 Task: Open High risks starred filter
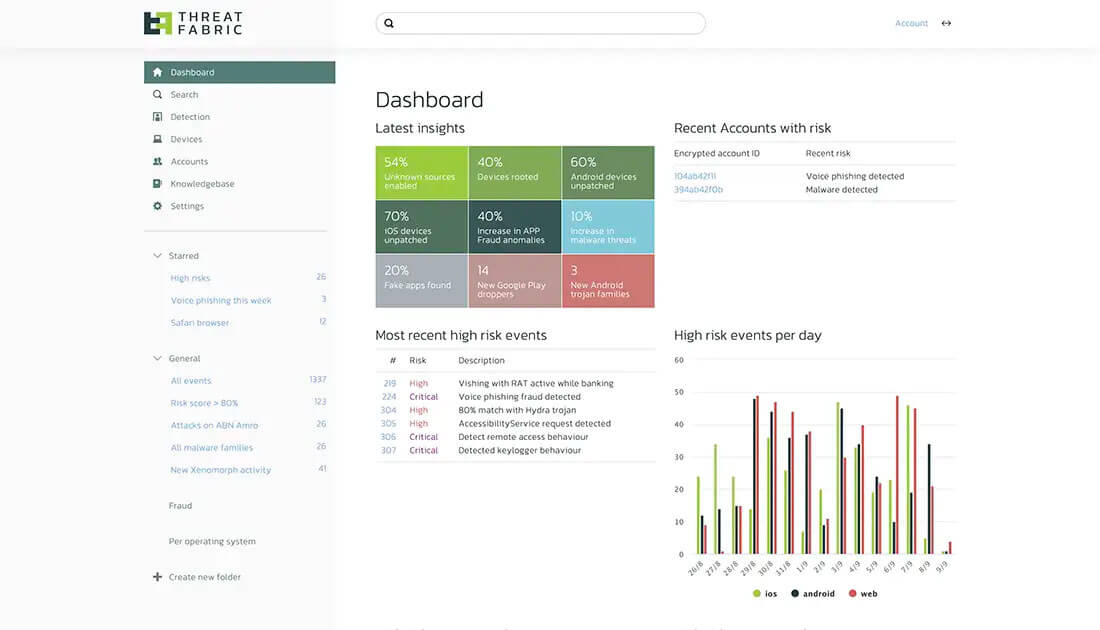pyautogui.click(x=190, y=279)
